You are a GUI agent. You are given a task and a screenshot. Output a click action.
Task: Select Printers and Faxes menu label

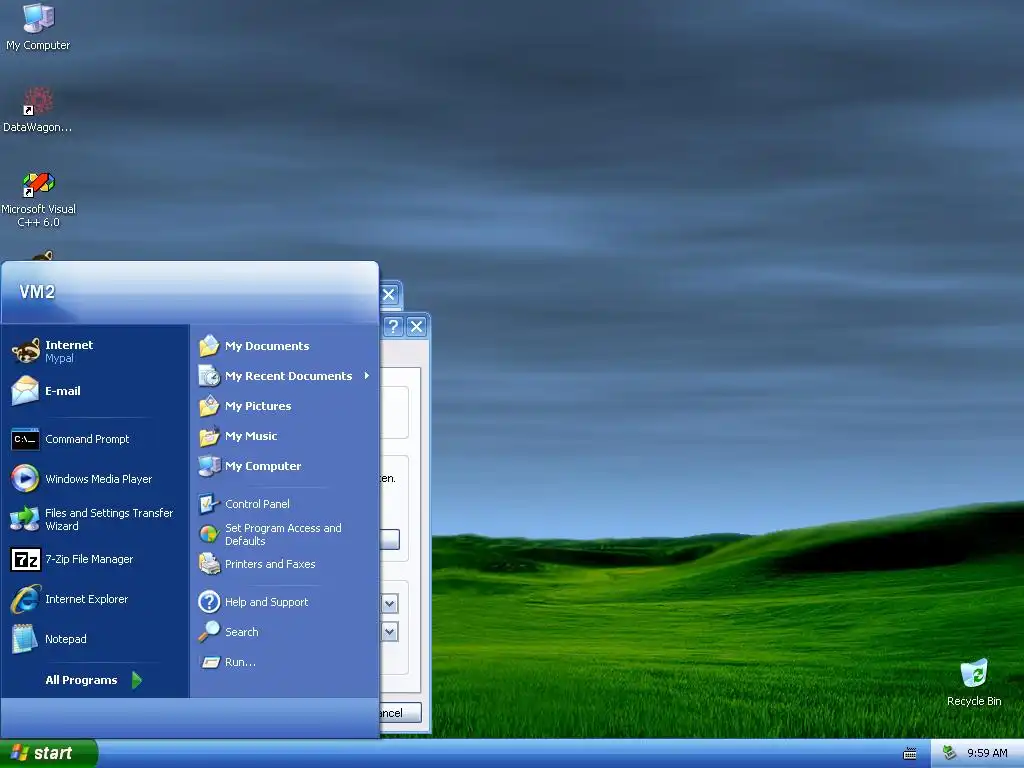pos(270,564)
